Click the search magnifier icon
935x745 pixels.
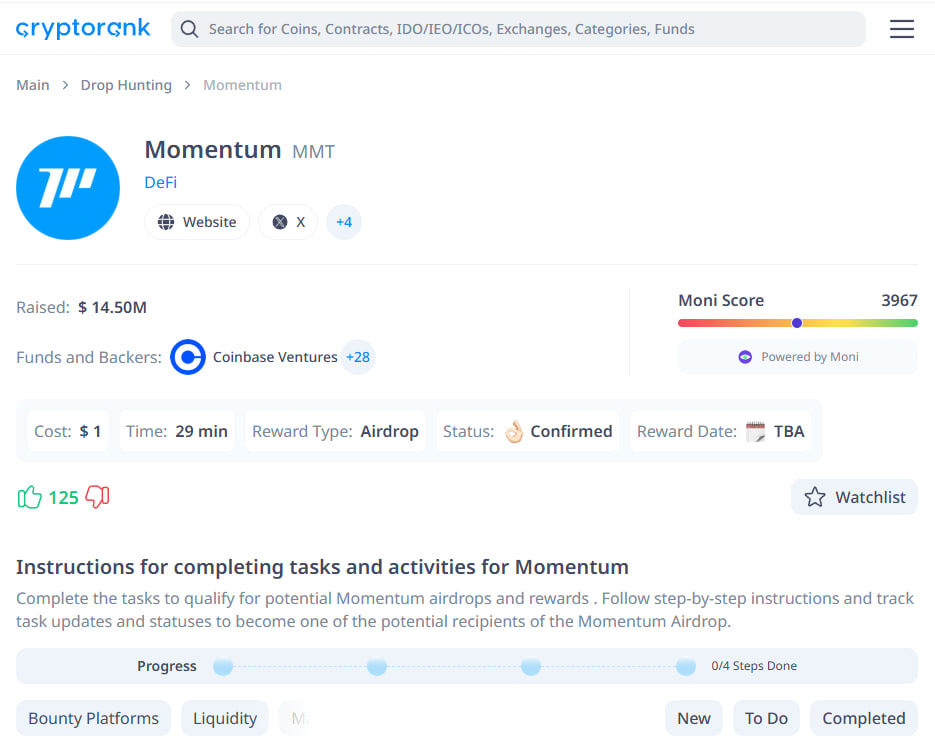tap(189, 29)
